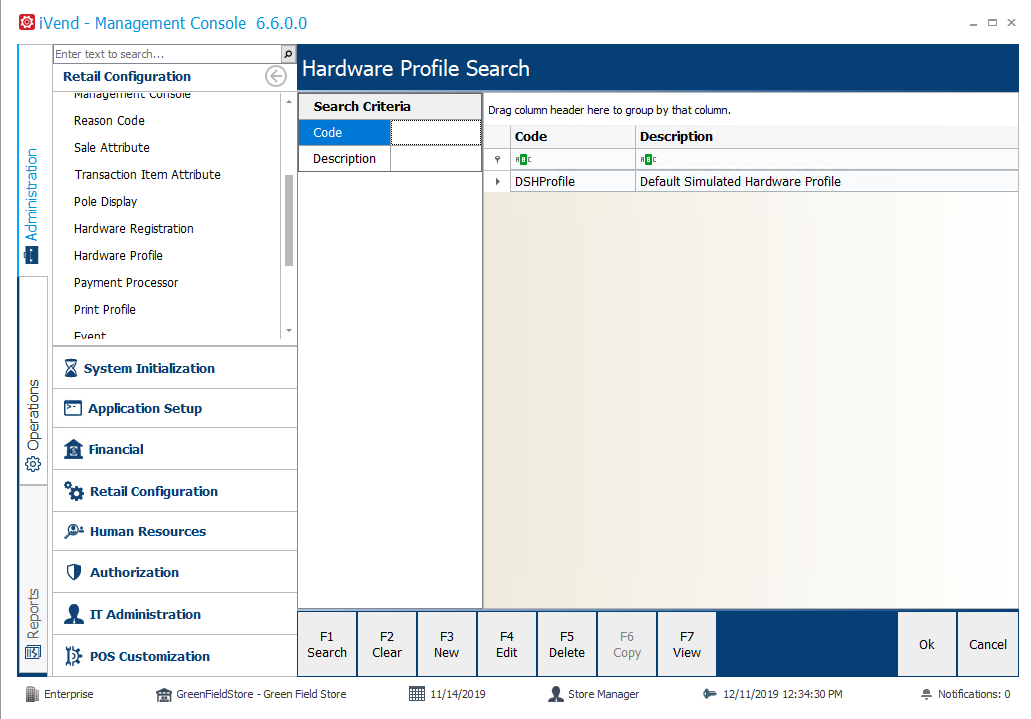The width and height of the screenshot is (1031, 719).
Task: Click the back arrow beside Retail Configuration
Action: tap(276, 76)
